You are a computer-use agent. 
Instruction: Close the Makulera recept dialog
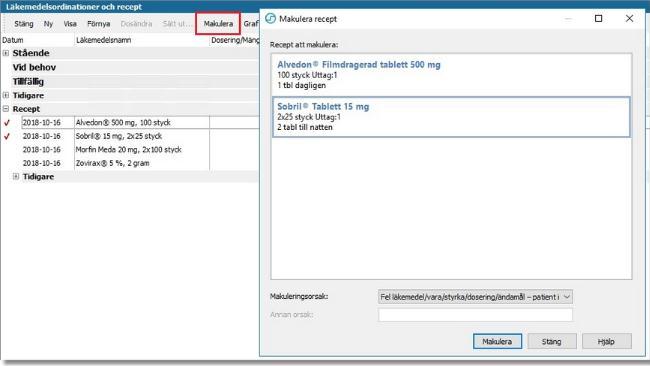click(629, 19)
